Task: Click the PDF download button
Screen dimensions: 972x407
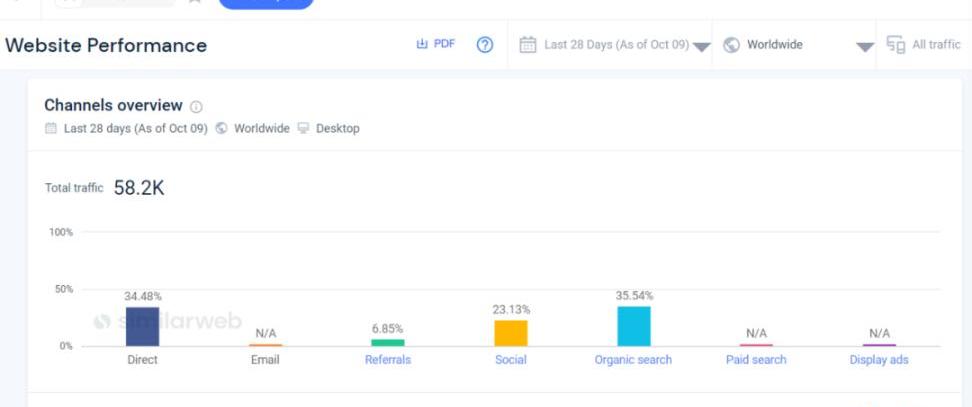Action: point(435,45)
